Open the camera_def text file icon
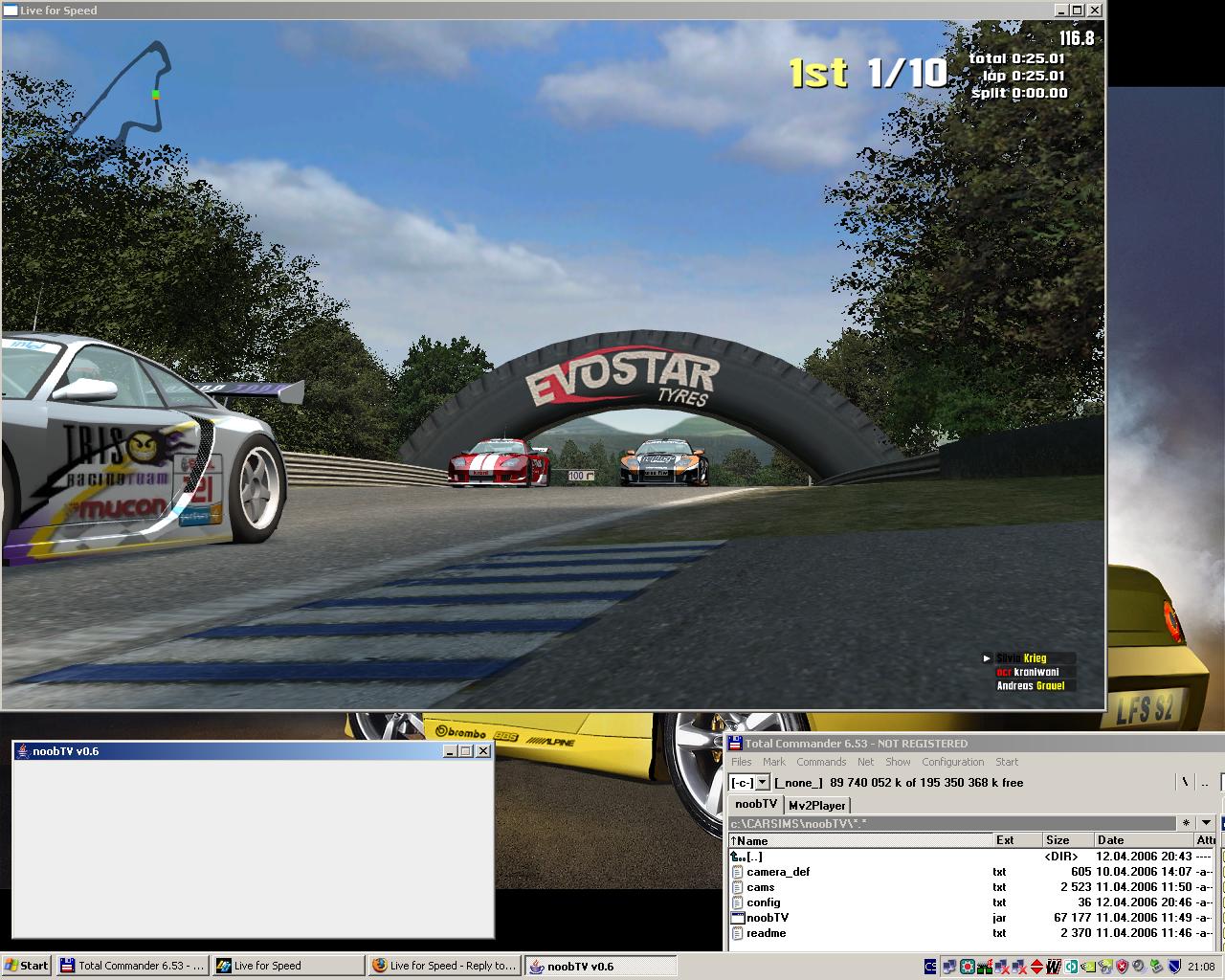The image size is (1225, 980). coord(737,872)
